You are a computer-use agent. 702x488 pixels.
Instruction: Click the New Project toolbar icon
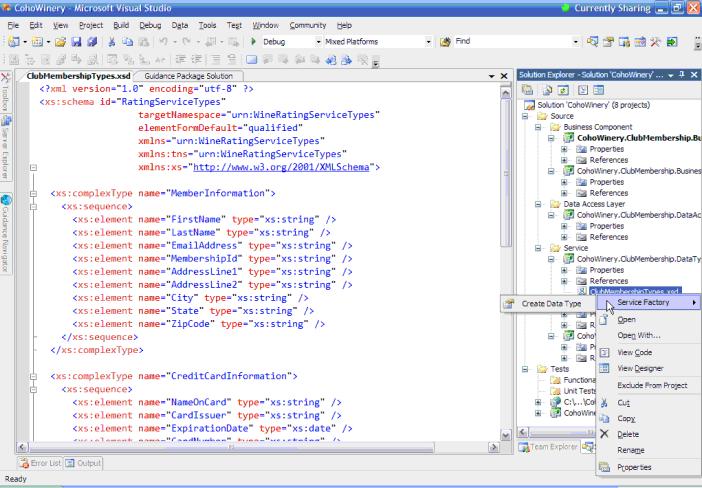[x=13, y=42]
